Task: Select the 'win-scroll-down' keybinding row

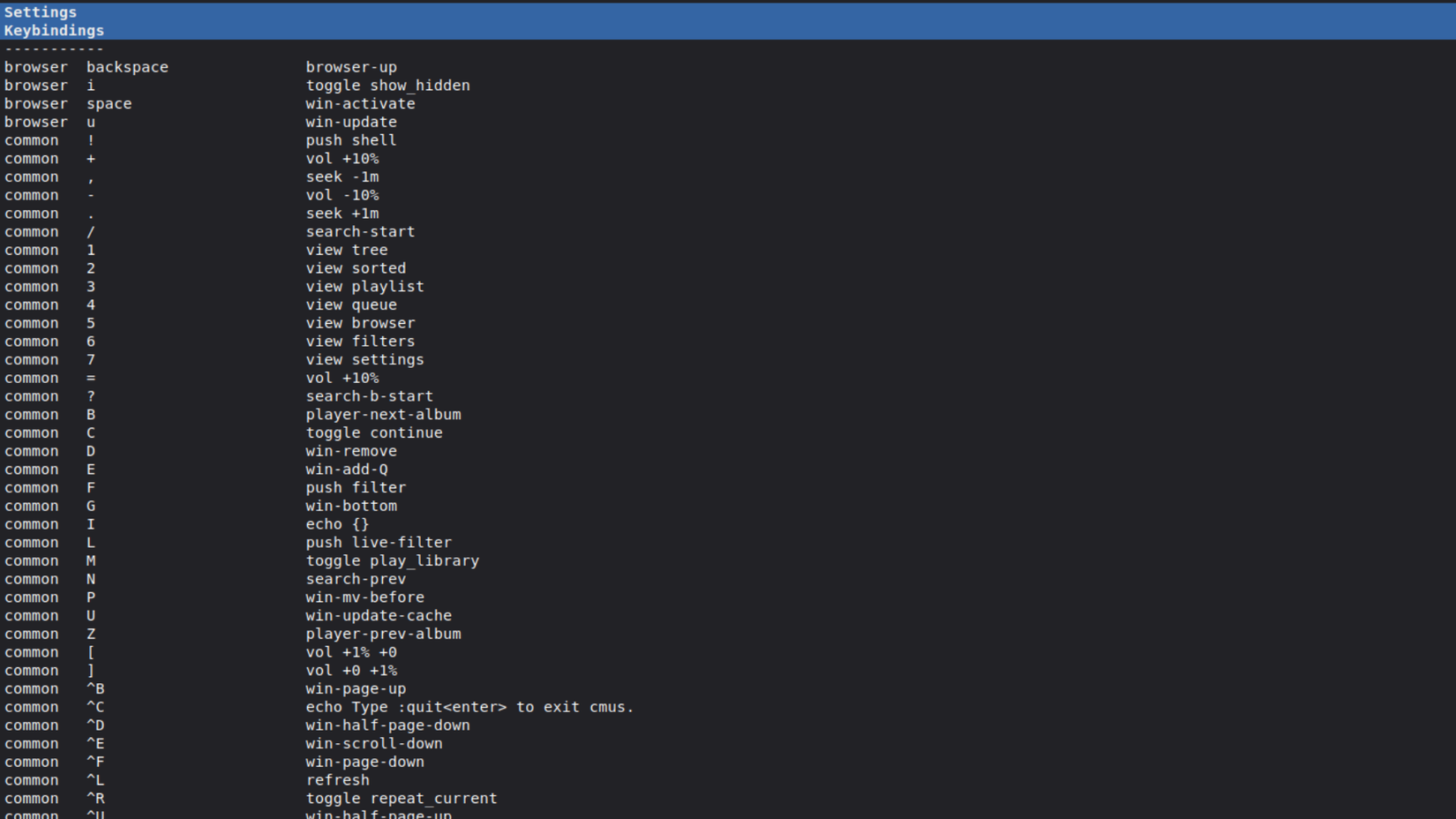Action: click(x=728, y=743)
